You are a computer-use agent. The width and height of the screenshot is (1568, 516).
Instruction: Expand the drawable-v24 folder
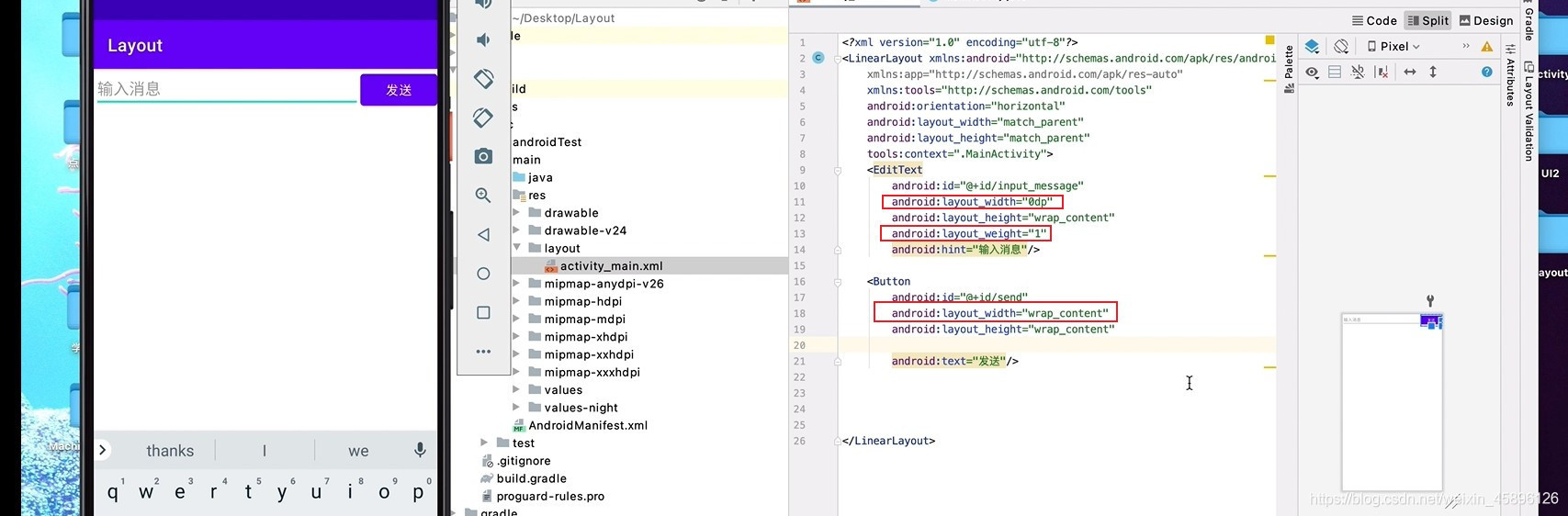point(516,230)
